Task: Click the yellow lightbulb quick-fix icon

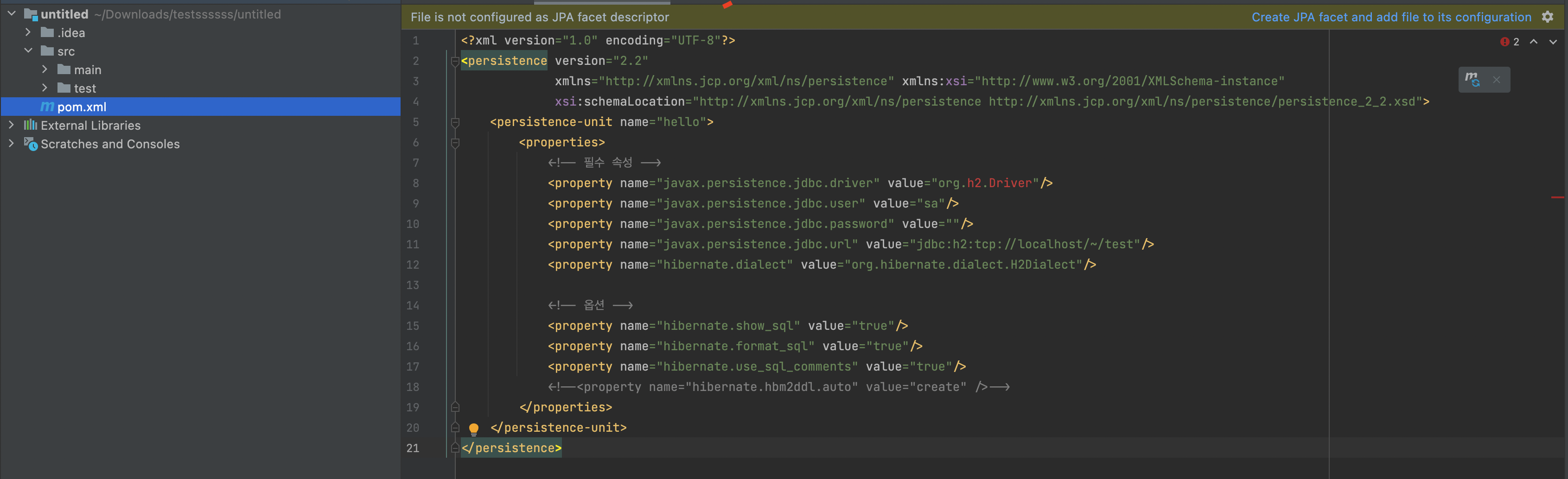Action: click(x=473, y=429)
